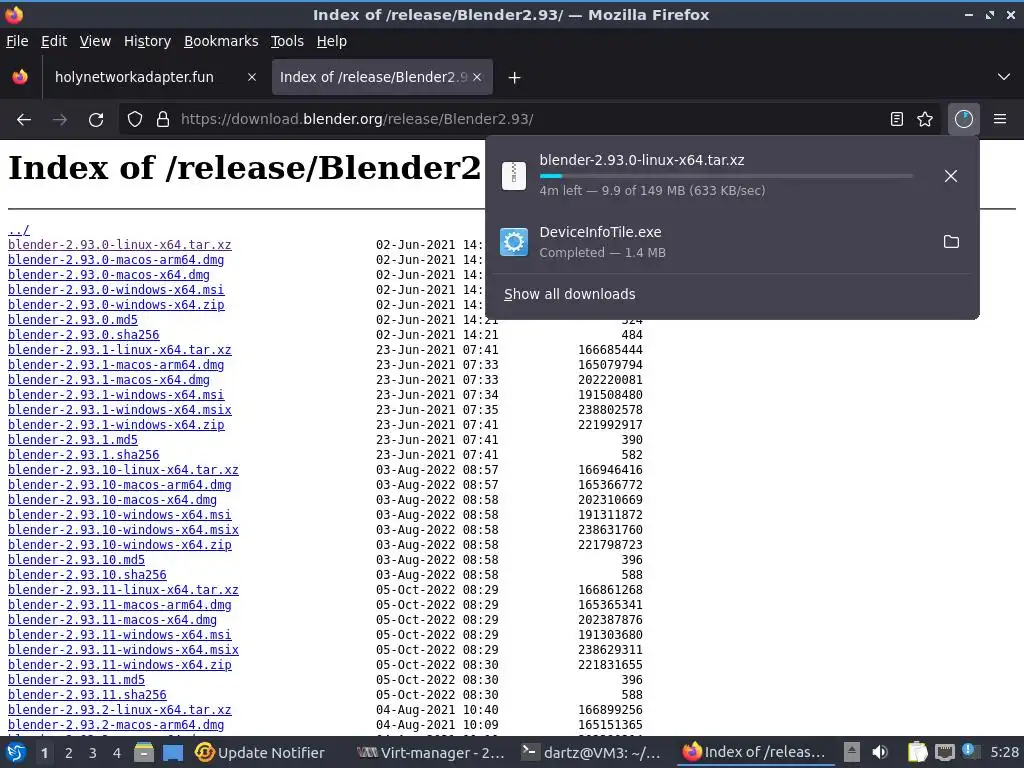1024x768 pixels.
Task: Open the History menu
Action: tap(147, 41)
